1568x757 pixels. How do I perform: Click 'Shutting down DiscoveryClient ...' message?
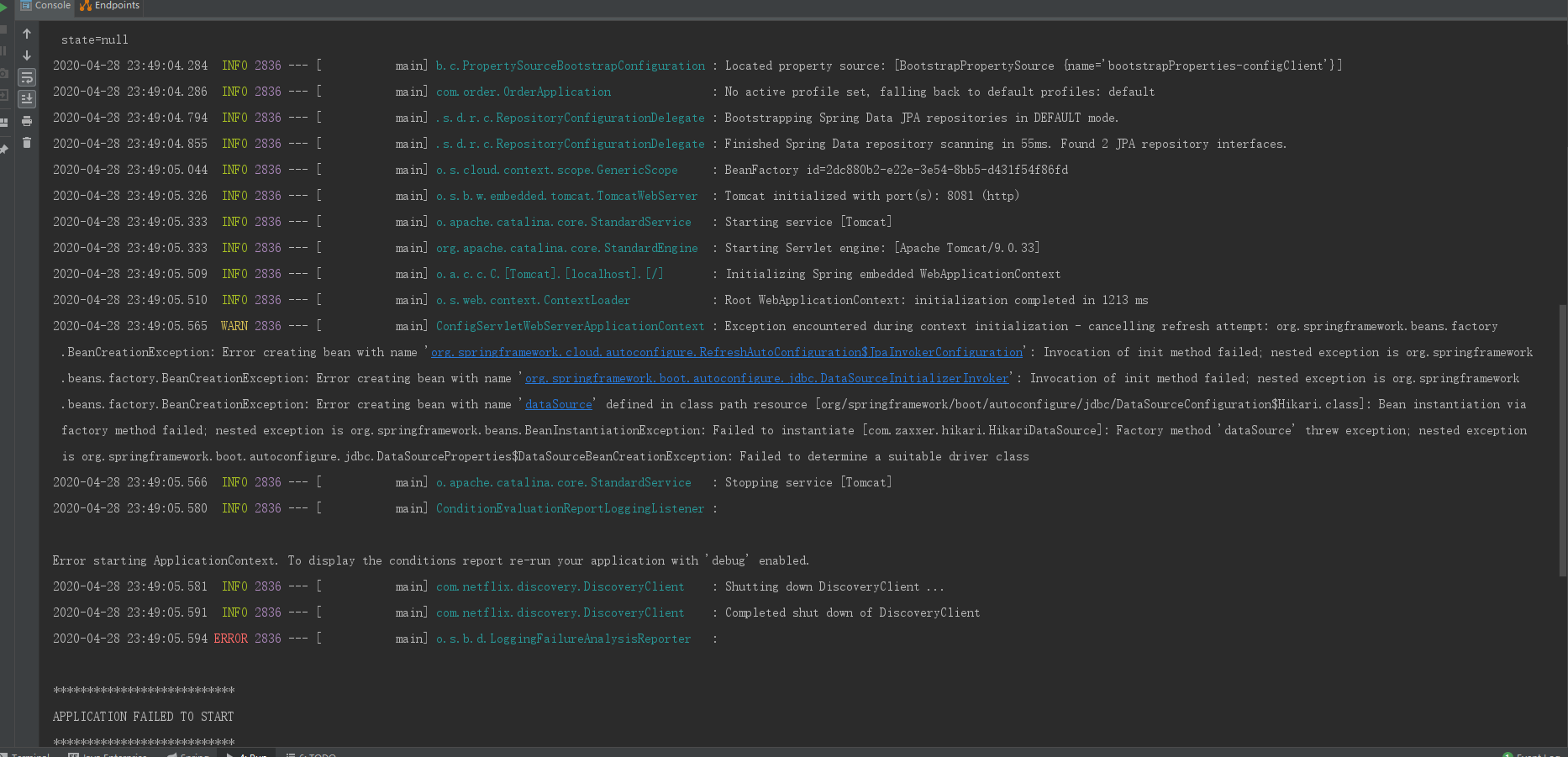pyautogui.click(x=834, y=586)
